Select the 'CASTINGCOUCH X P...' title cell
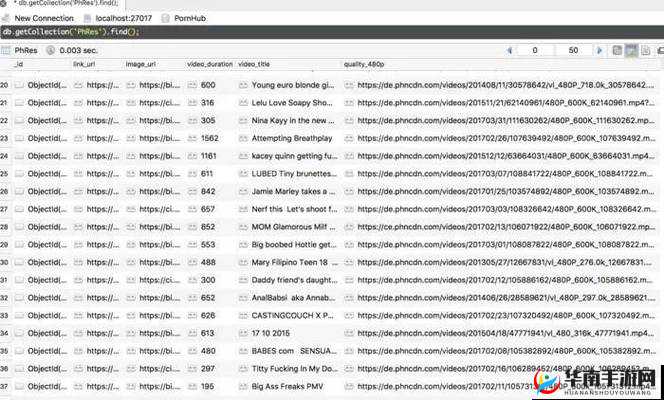 pos(292,315)
